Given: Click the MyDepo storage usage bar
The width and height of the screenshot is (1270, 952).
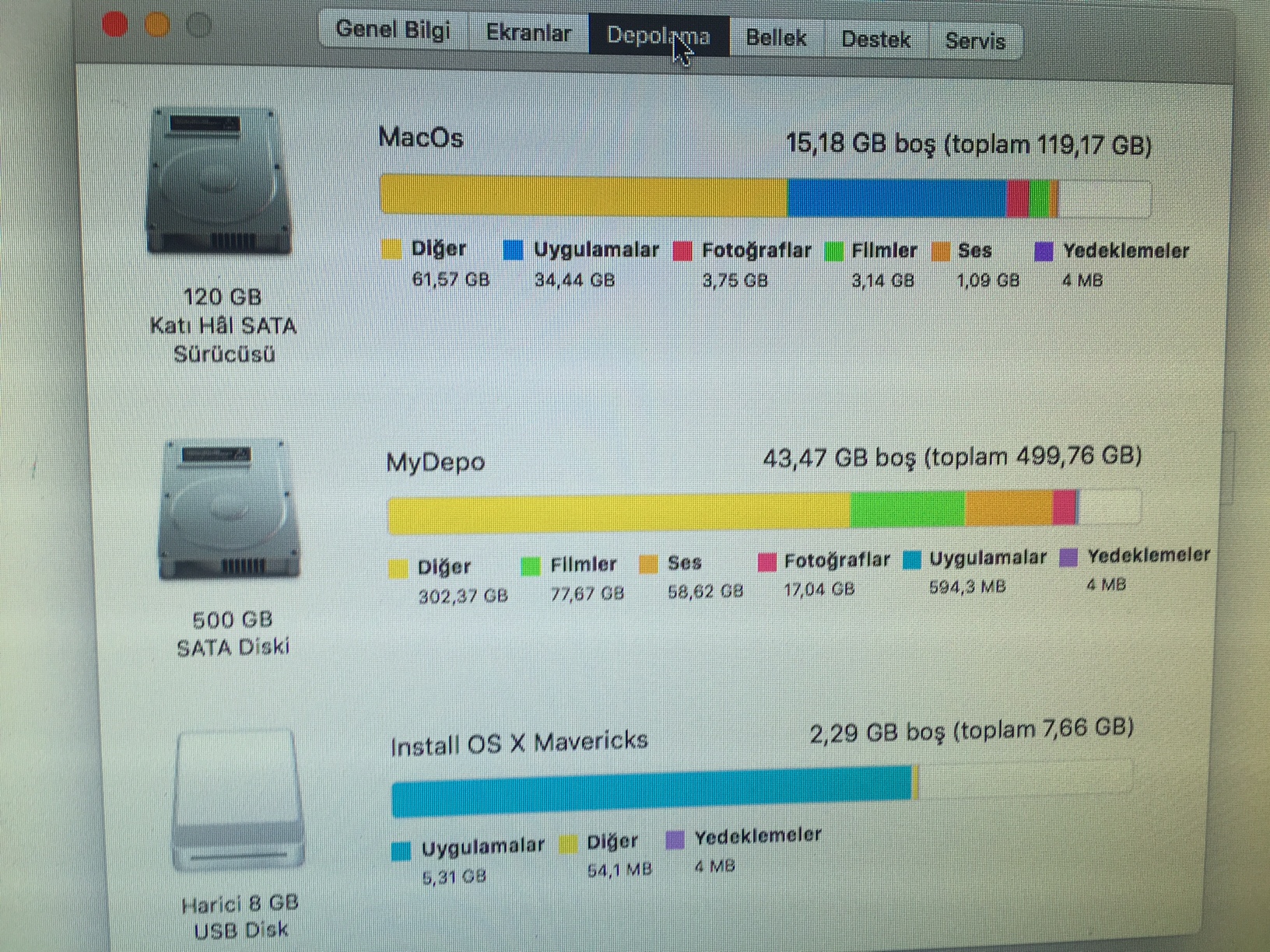Looking at the screenshot, I should tap(764, 511).
